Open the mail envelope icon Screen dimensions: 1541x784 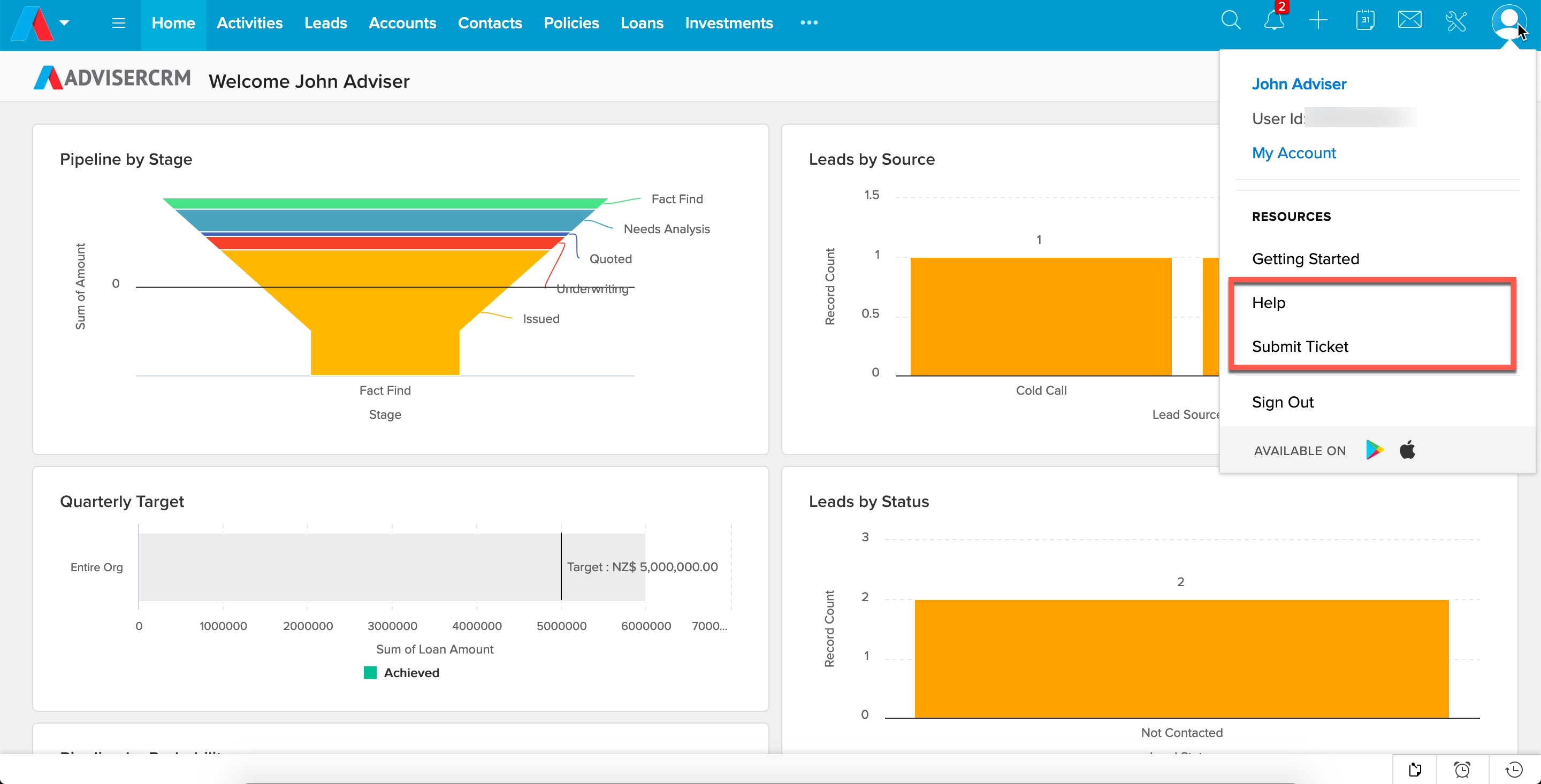point(1409,20)
